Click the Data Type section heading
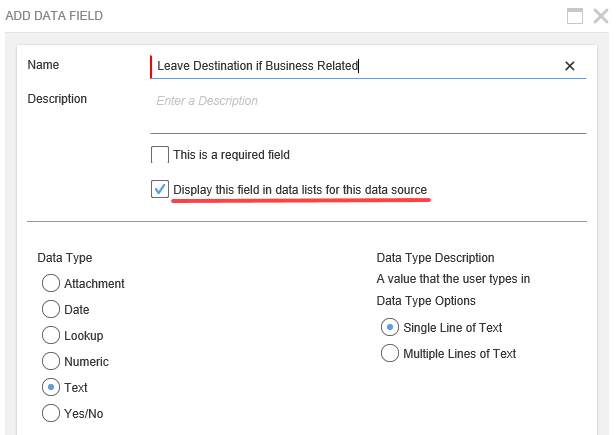The image size is (616, 435). click(65, 258)
